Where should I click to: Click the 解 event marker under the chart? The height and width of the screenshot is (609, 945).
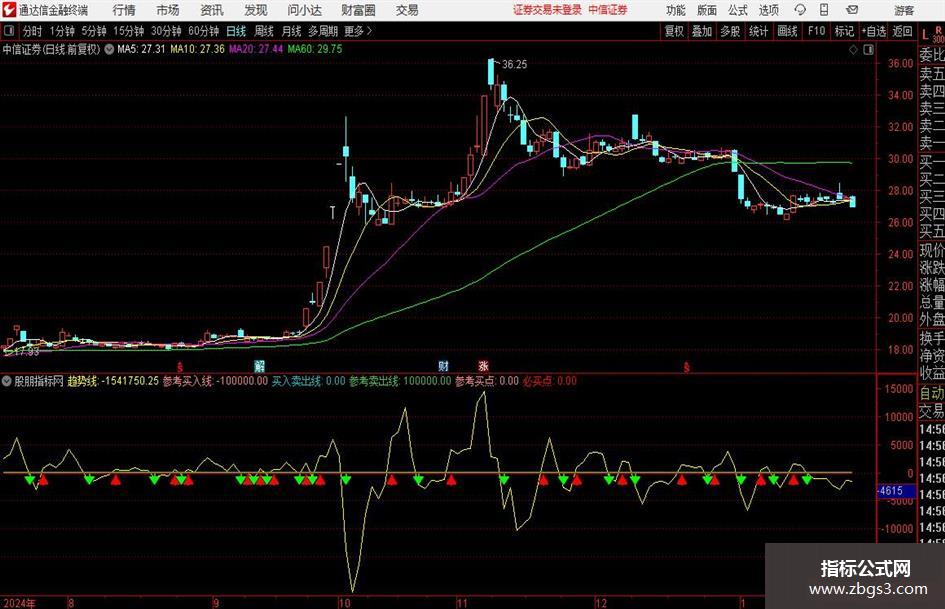pos(259,366)
